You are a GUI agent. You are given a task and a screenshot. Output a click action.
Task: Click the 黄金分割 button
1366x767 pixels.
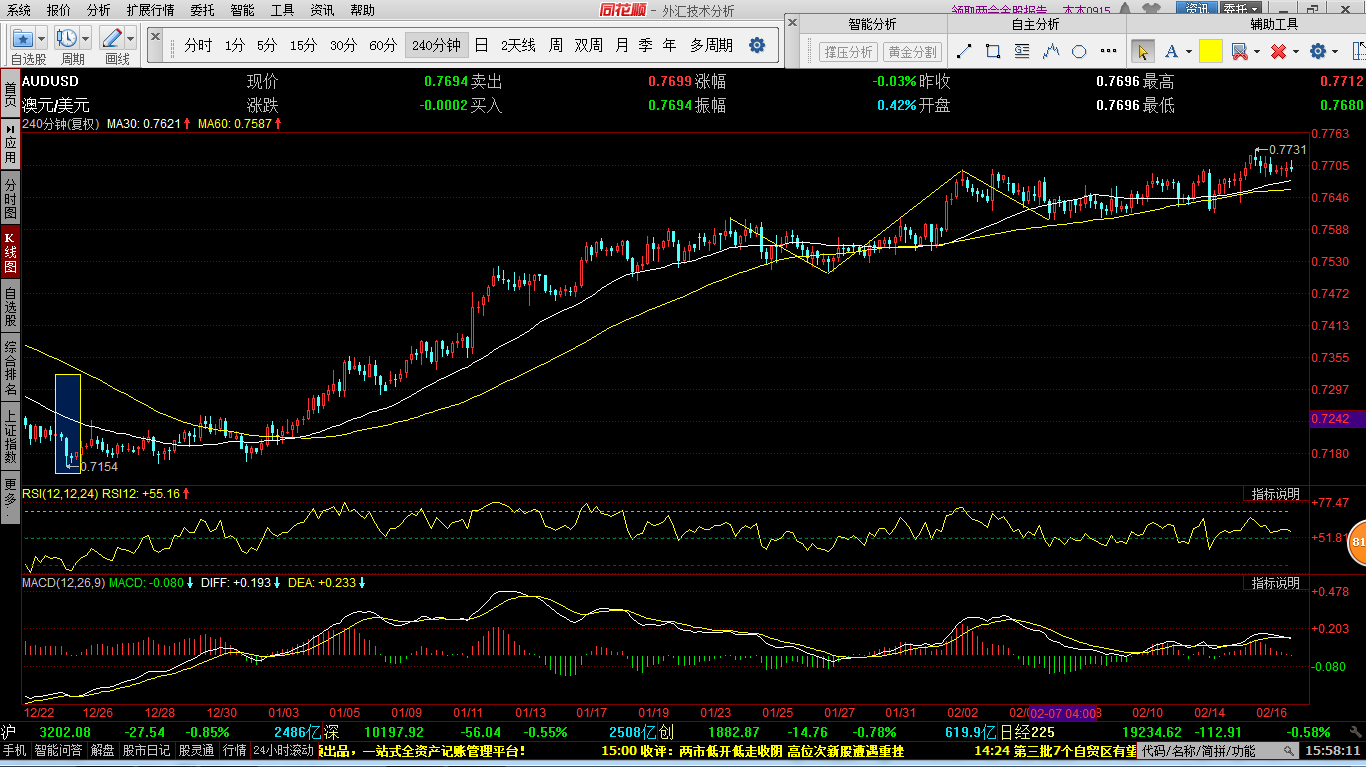(x=912, y=52)
